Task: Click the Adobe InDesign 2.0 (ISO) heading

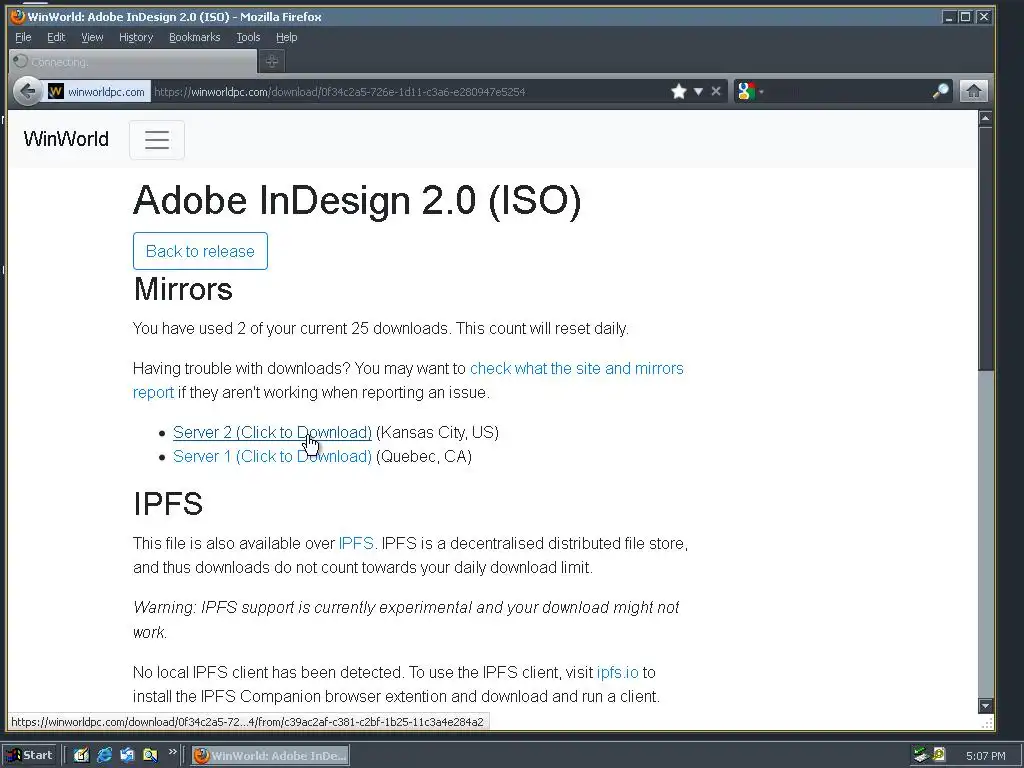Action: pyautogui.click(x=357, y=200)
